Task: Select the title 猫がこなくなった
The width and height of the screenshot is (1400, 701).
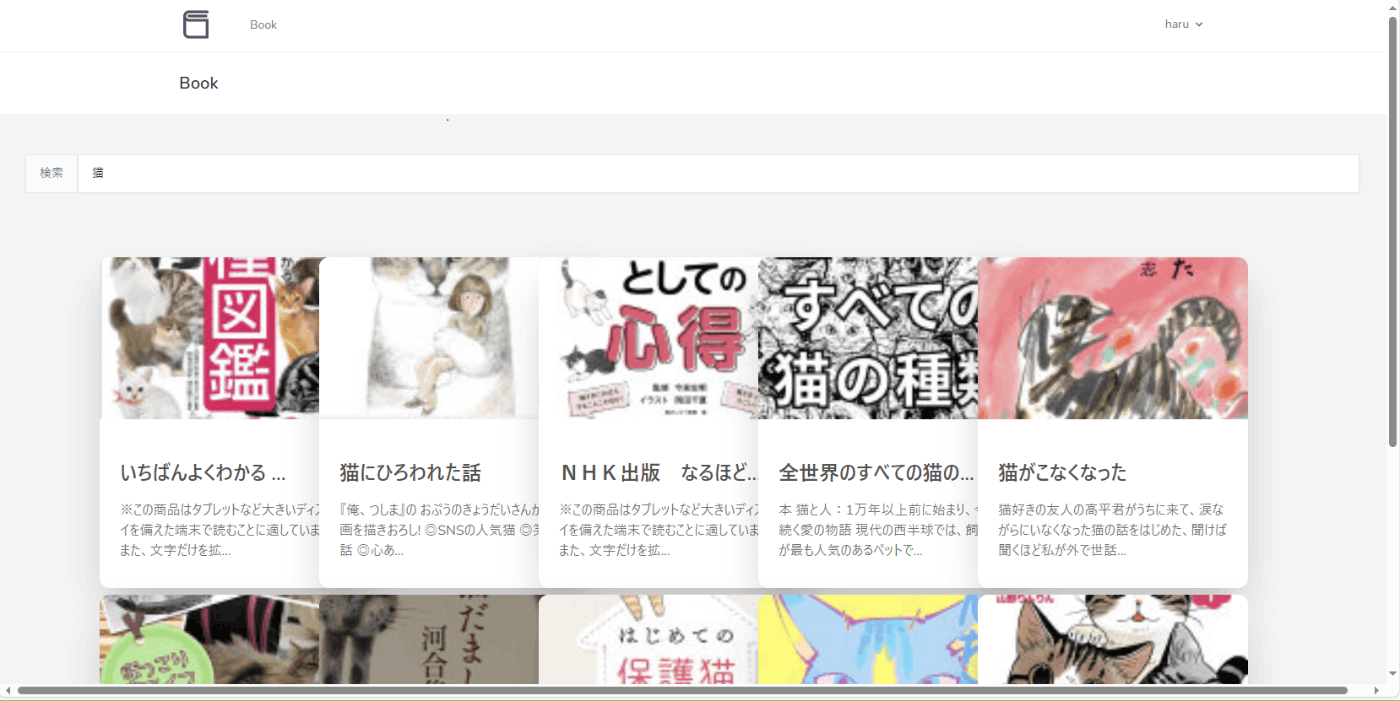Action: pyautogui.click(x=1062, y=472)
